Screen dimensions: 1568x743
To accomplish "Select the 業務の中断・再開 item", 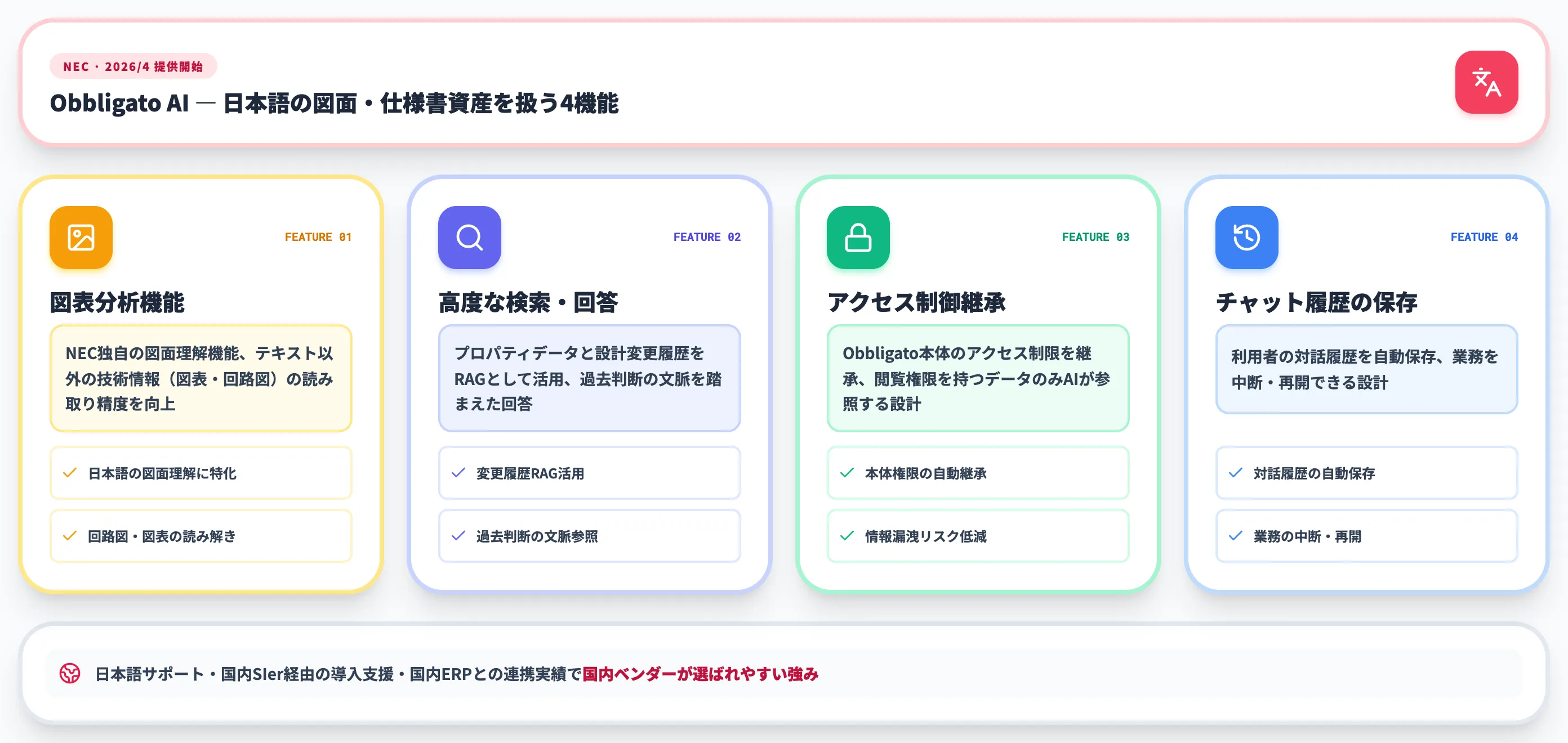I will (x=1366, y=535).
